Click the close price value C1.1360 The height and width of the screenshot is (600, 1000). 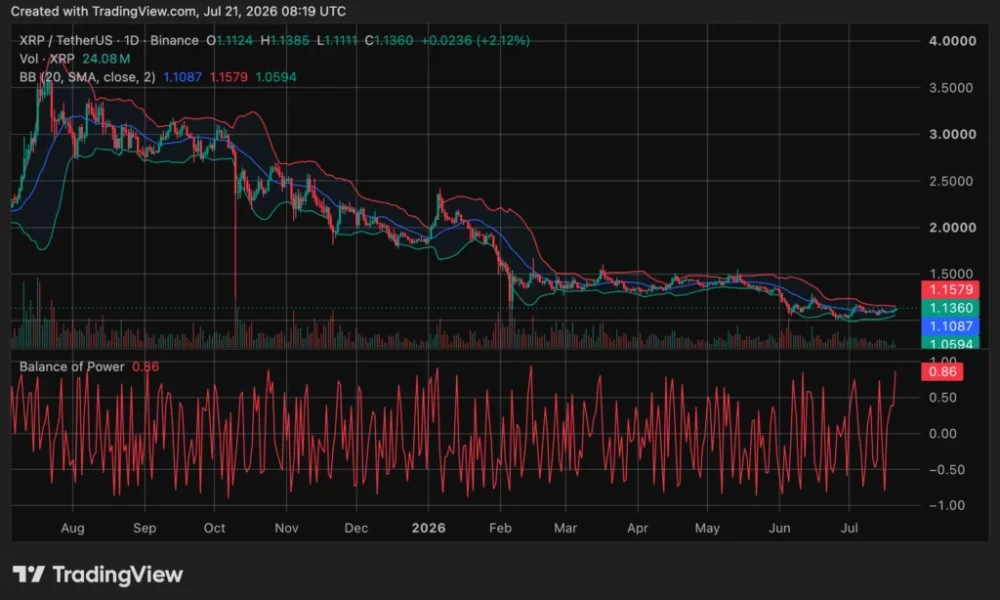[x=388, y=40]
